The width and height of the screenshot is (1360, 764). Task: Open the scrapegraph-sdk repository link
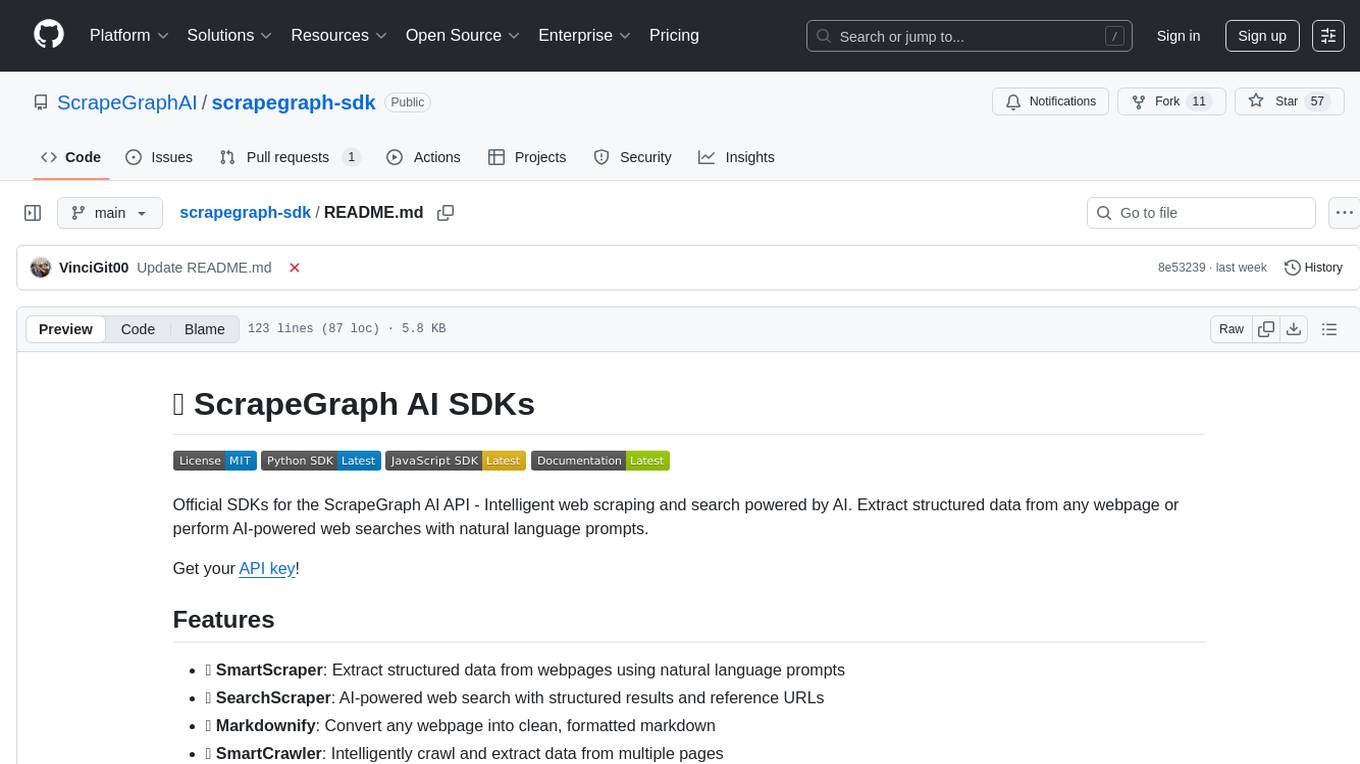coord(293,102)
